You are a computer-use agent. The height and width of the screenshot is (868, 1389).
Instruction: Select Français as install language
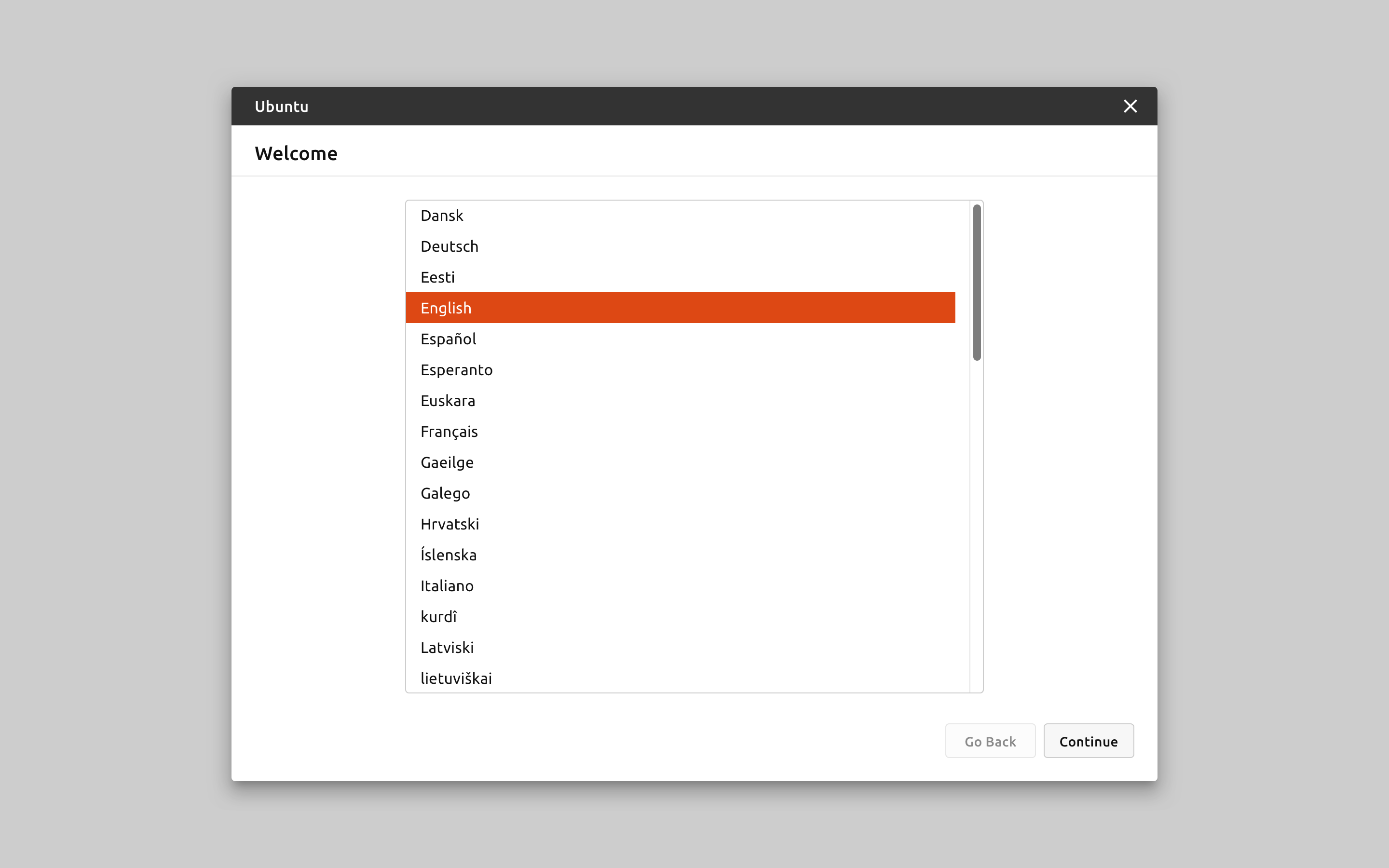[x=449, y=432]
